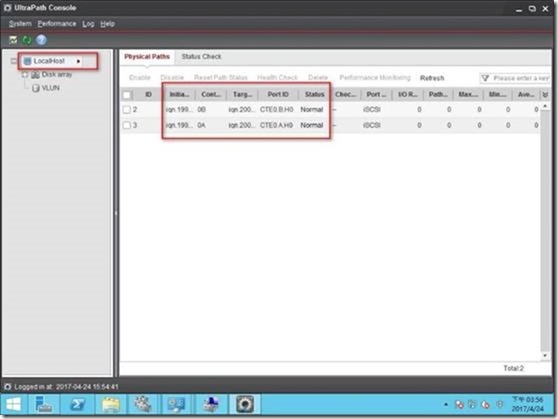Open the blue help icon in toolbar

41,40
